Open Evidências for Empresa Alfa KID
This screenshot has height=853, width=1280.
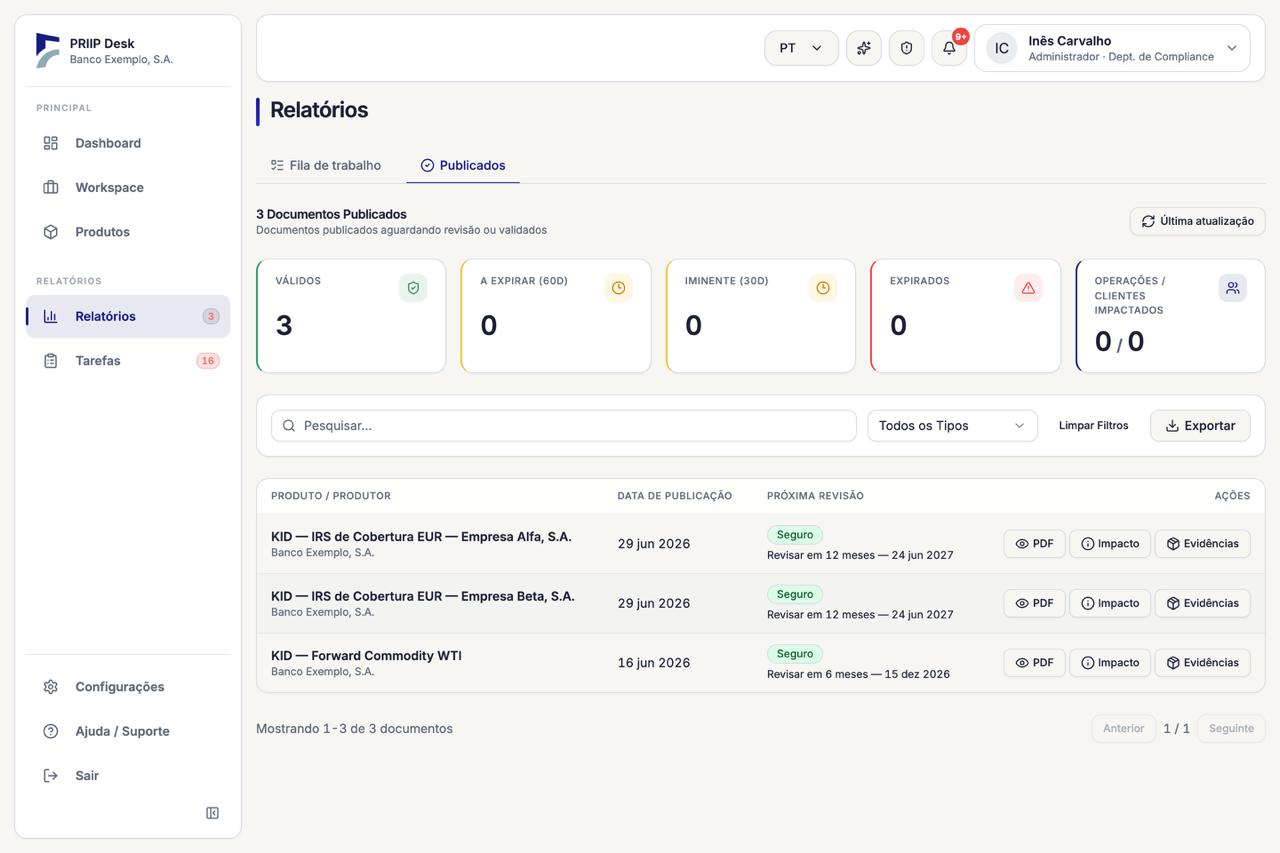click(1203, 544)
